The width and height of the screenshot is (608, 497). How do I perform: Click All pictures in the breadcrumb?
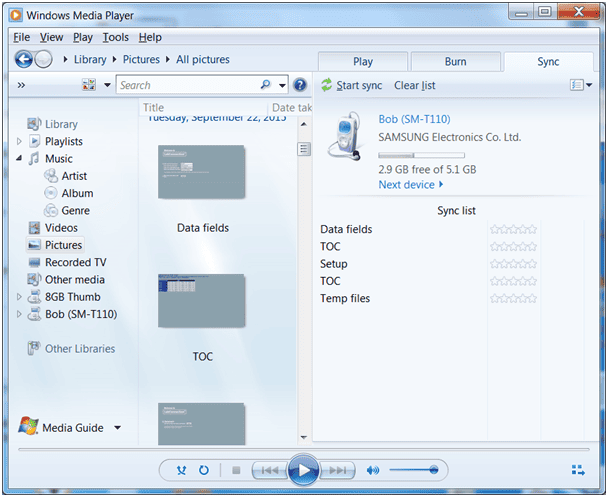pyautogui.click(x=203, y=59)
